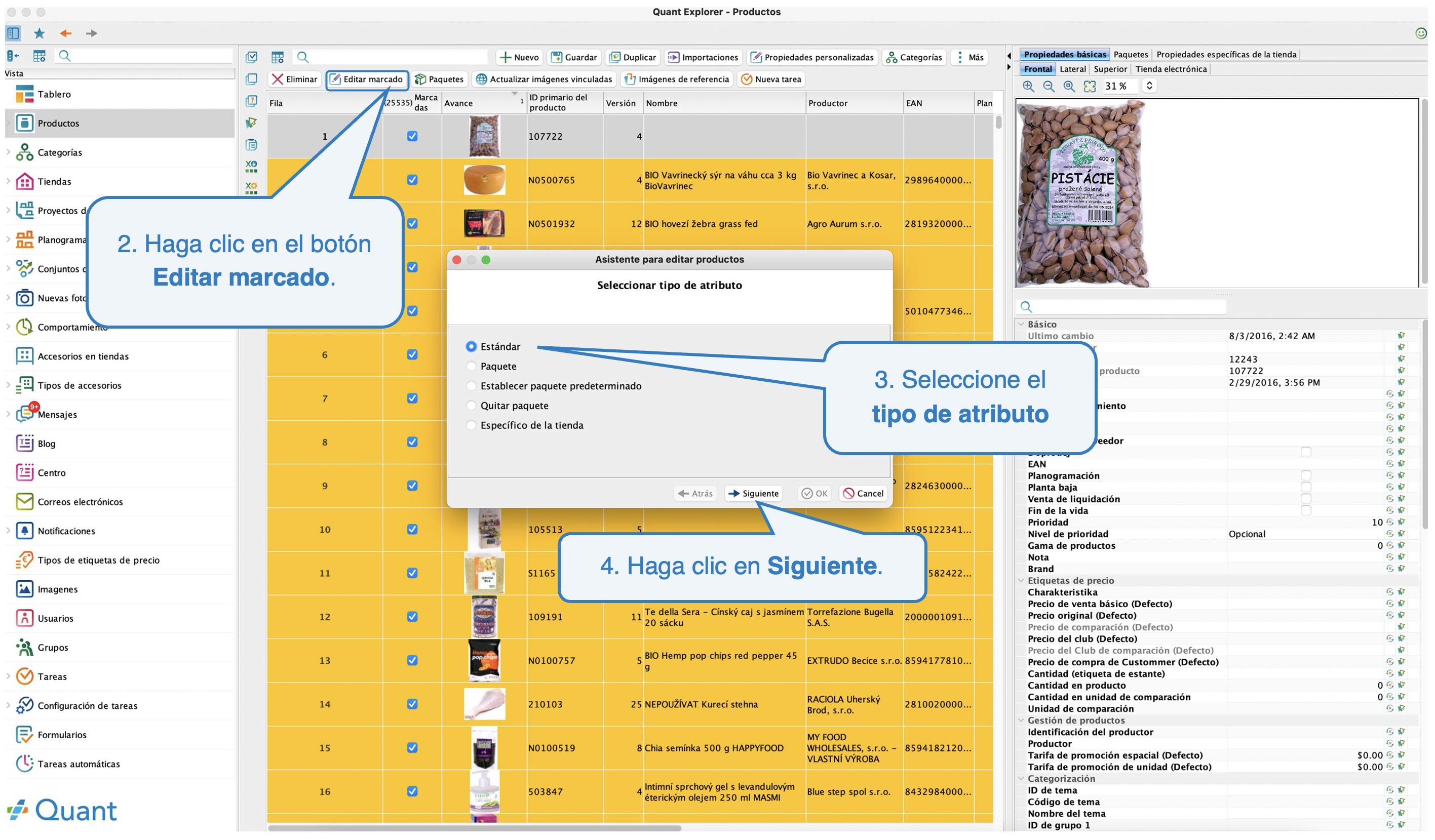Click the Productos sidebar icon
The image size is (1435, 840).
point(24,124)
